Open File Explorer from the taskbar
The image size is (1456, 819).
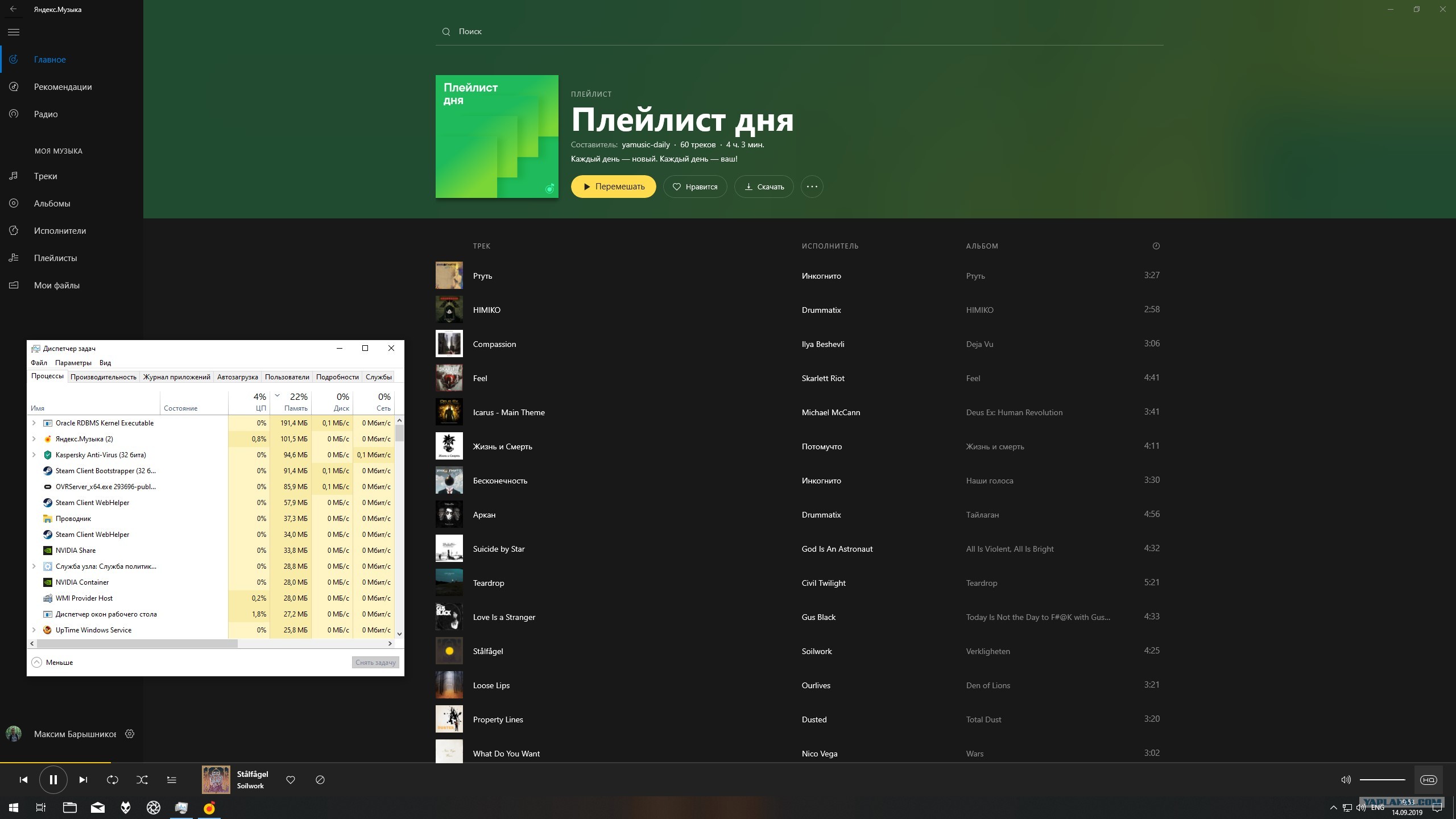(x=69, y=808)
